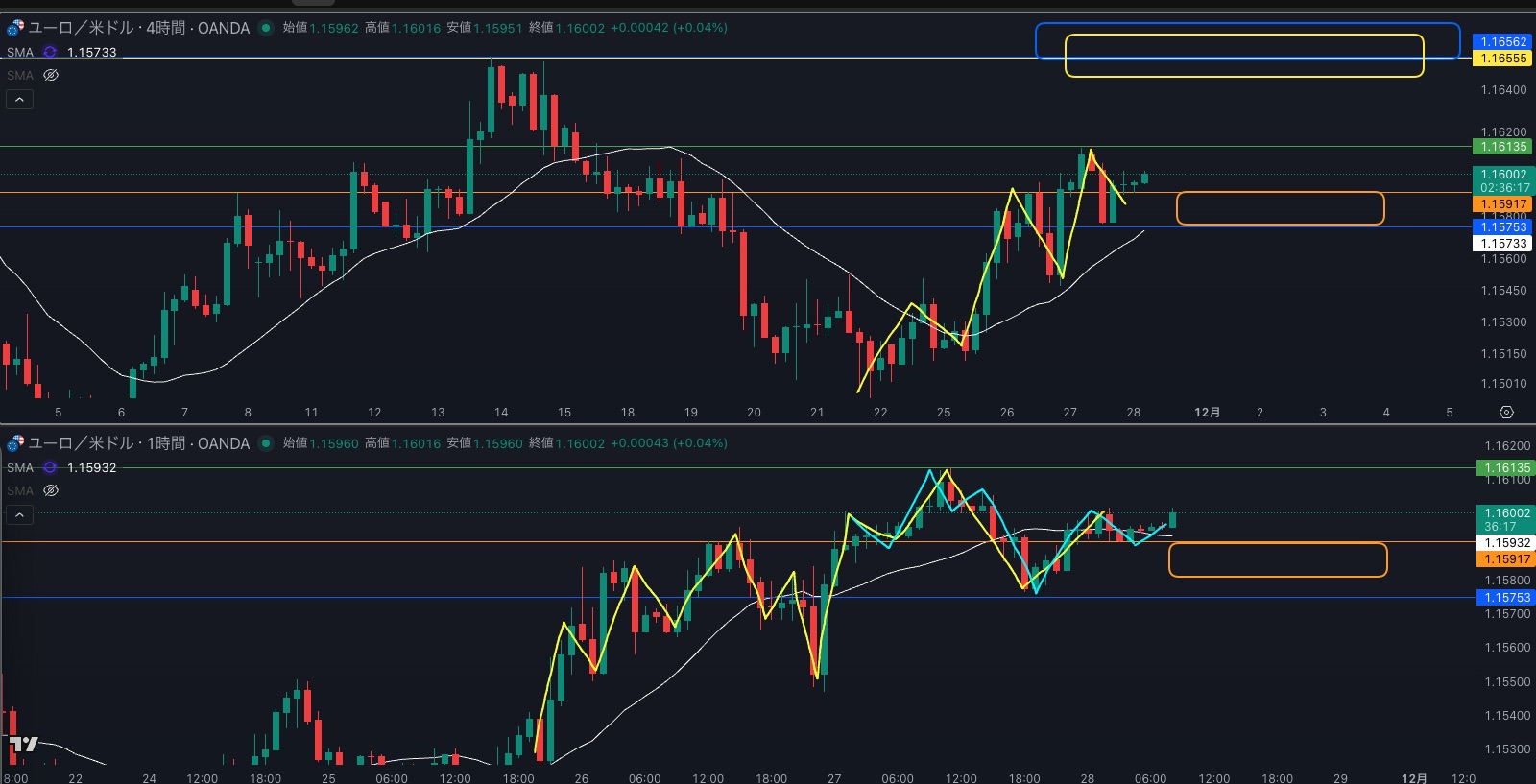Click the EUR/USD flag icon on 4-hour chart
This screenshot has width=1536, height=784.
coord(15,28)
